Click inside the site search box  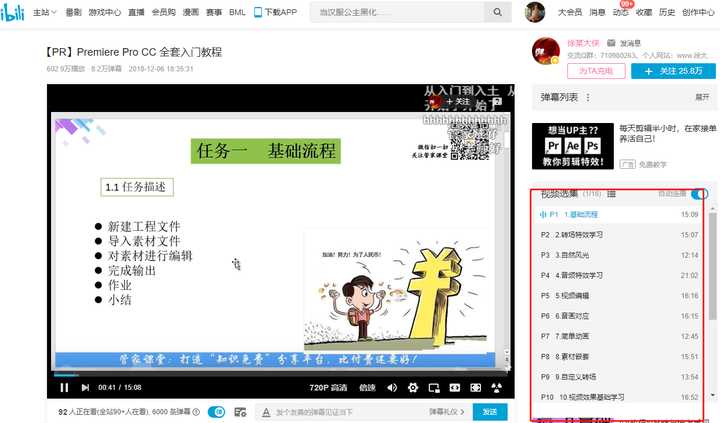[x=397, y=12]
